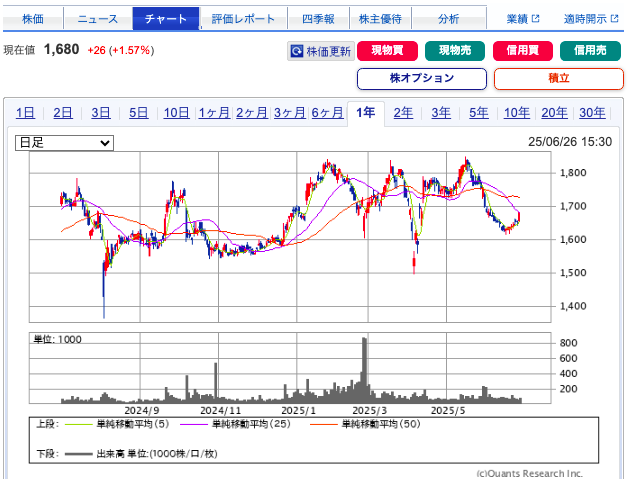This screenshot has height=479, width=629.
Task: Click the refresh icon in 株価更新 button
Action: tap(297, 51)
